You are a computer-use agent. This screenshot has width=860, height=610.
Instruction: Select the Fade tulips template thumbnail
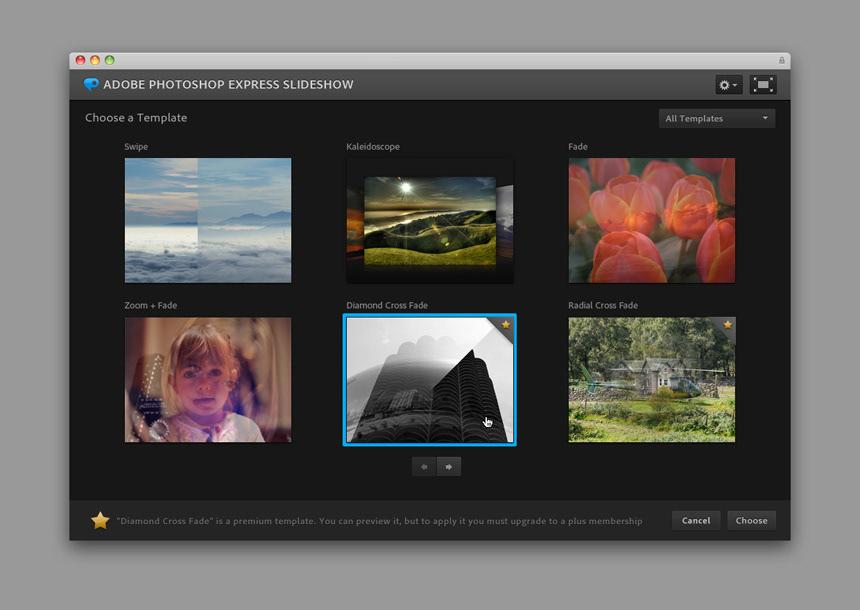652,221
